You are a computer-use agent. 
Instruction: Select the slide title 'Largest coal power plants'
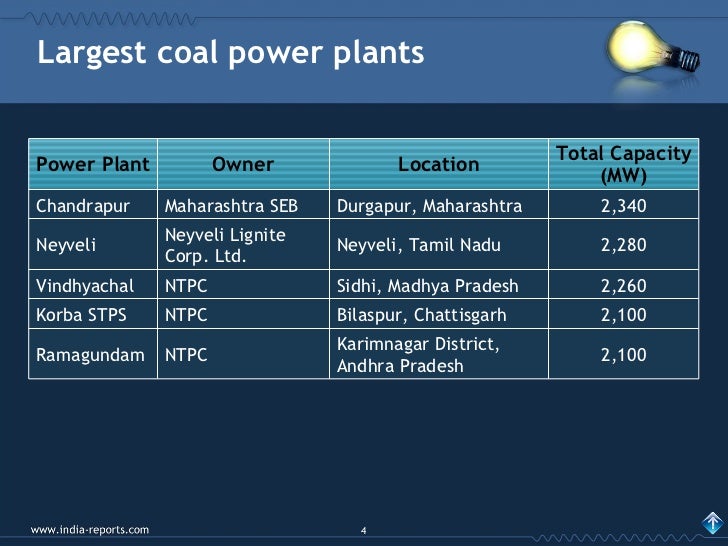tap(231, 52)
